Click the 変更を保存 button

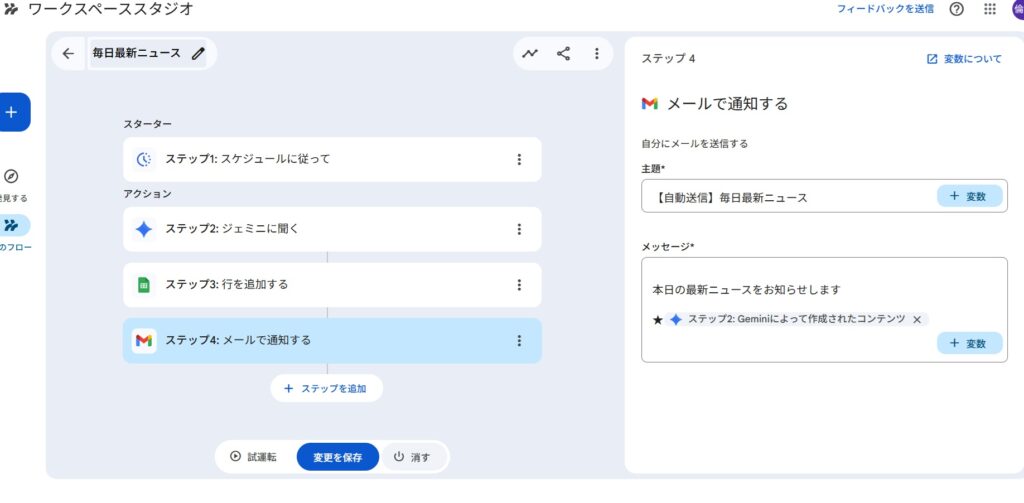(337, 457)
